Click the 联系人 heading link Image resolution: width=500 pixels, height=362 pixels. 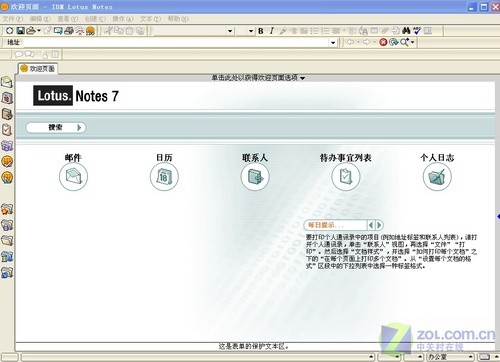255,157
